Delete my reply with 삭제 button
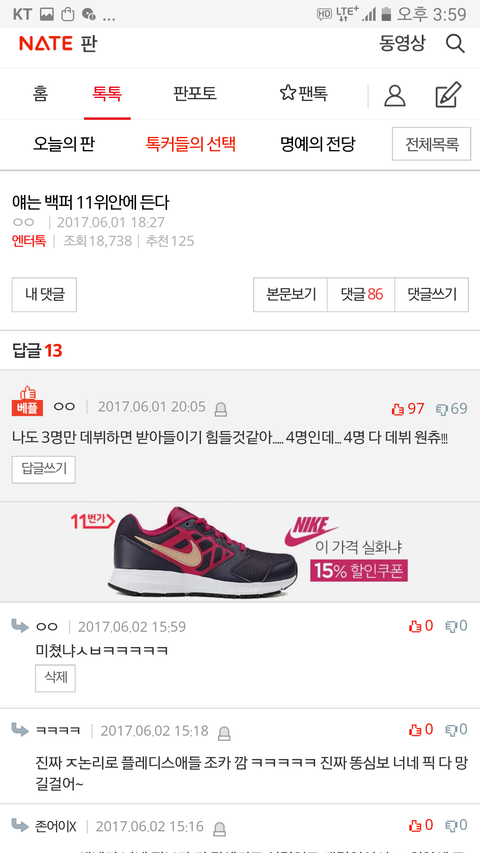Viewport: 480px width, 853px height. (x=56, y=678)
